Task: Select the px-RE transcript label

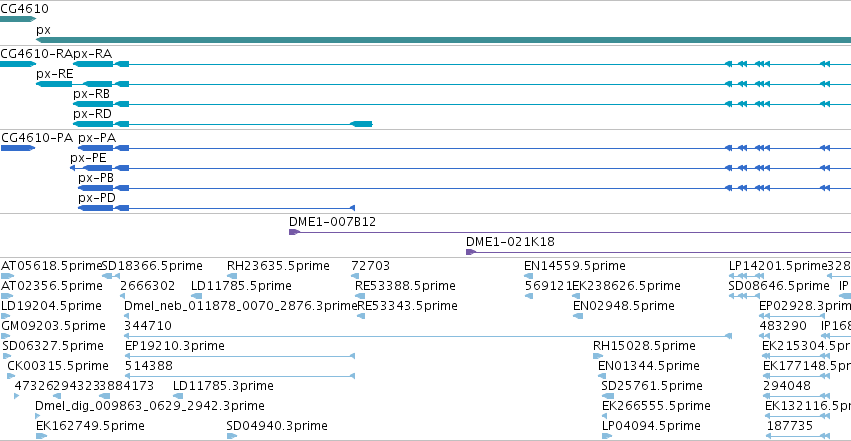Action: (54, 74)
